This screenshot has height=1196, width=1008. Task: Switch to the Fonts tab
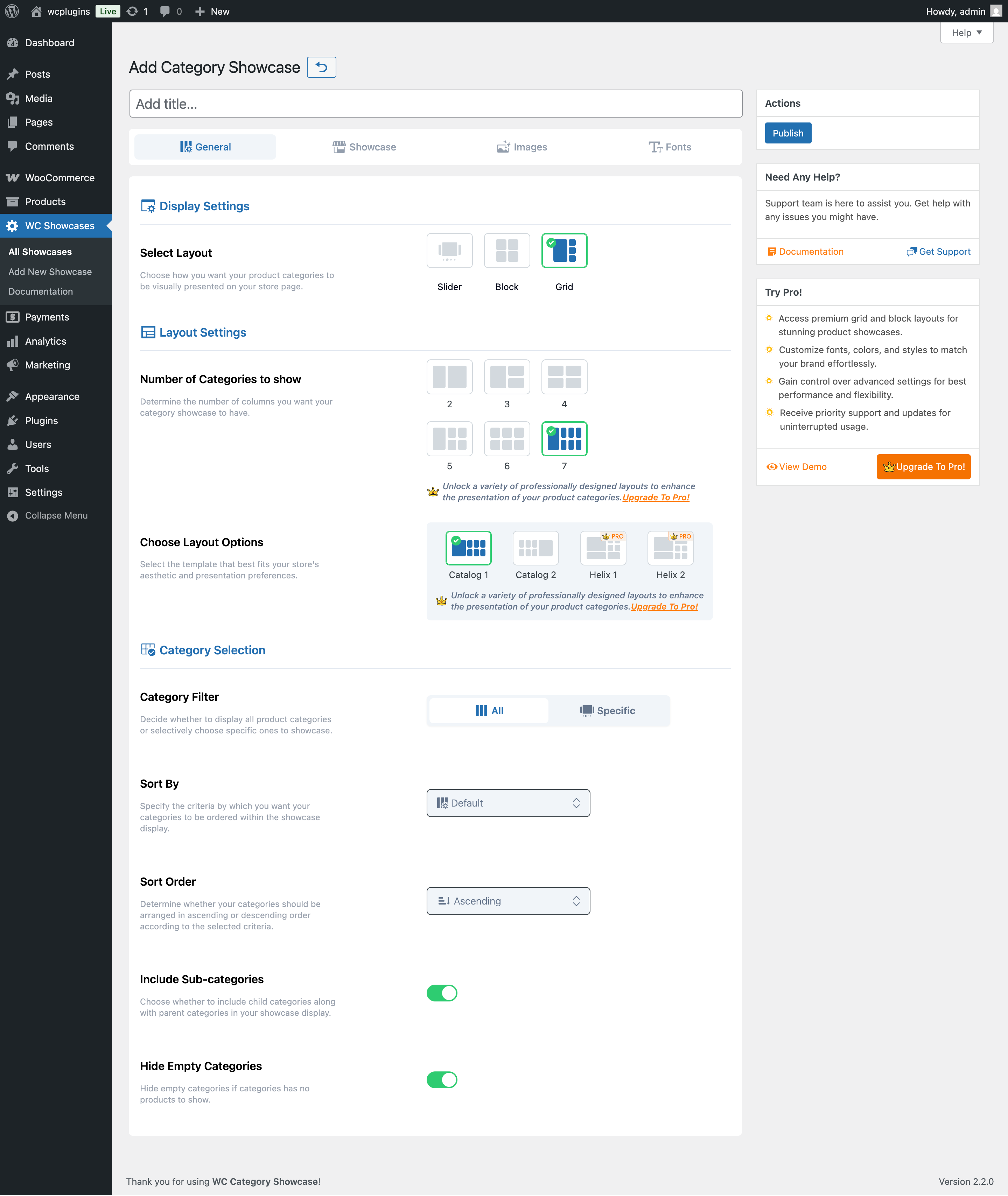[x=670, y=147]
